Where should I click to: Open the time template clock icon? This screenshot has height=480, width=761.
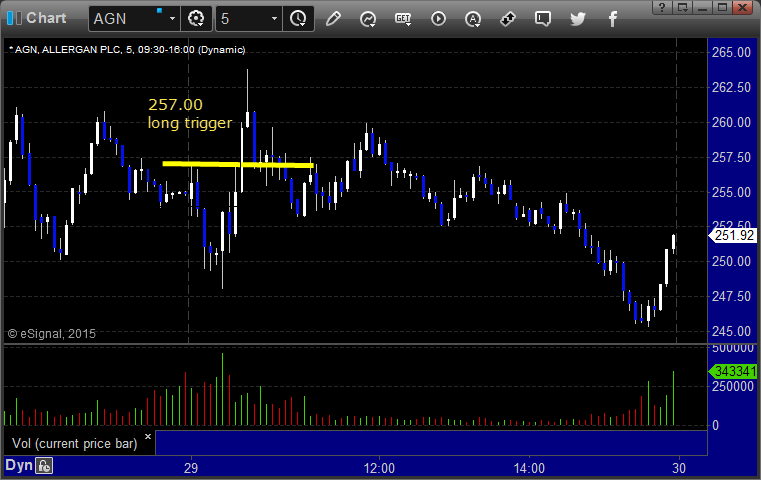298,18
